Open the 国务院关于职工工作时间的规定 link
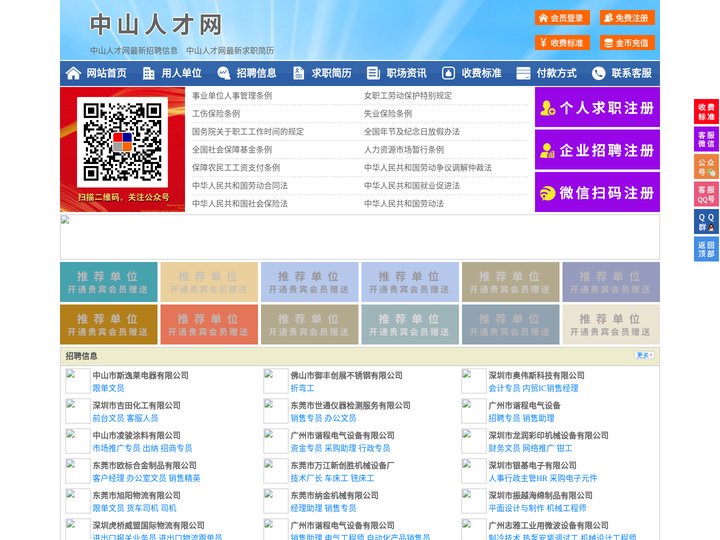The height and width of the screenshot is (540, 720). (248, 131)
